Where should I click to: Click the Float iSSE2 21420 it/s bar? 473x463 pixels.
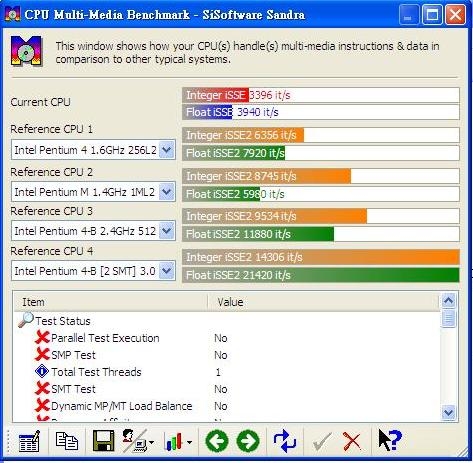point(321,275)
